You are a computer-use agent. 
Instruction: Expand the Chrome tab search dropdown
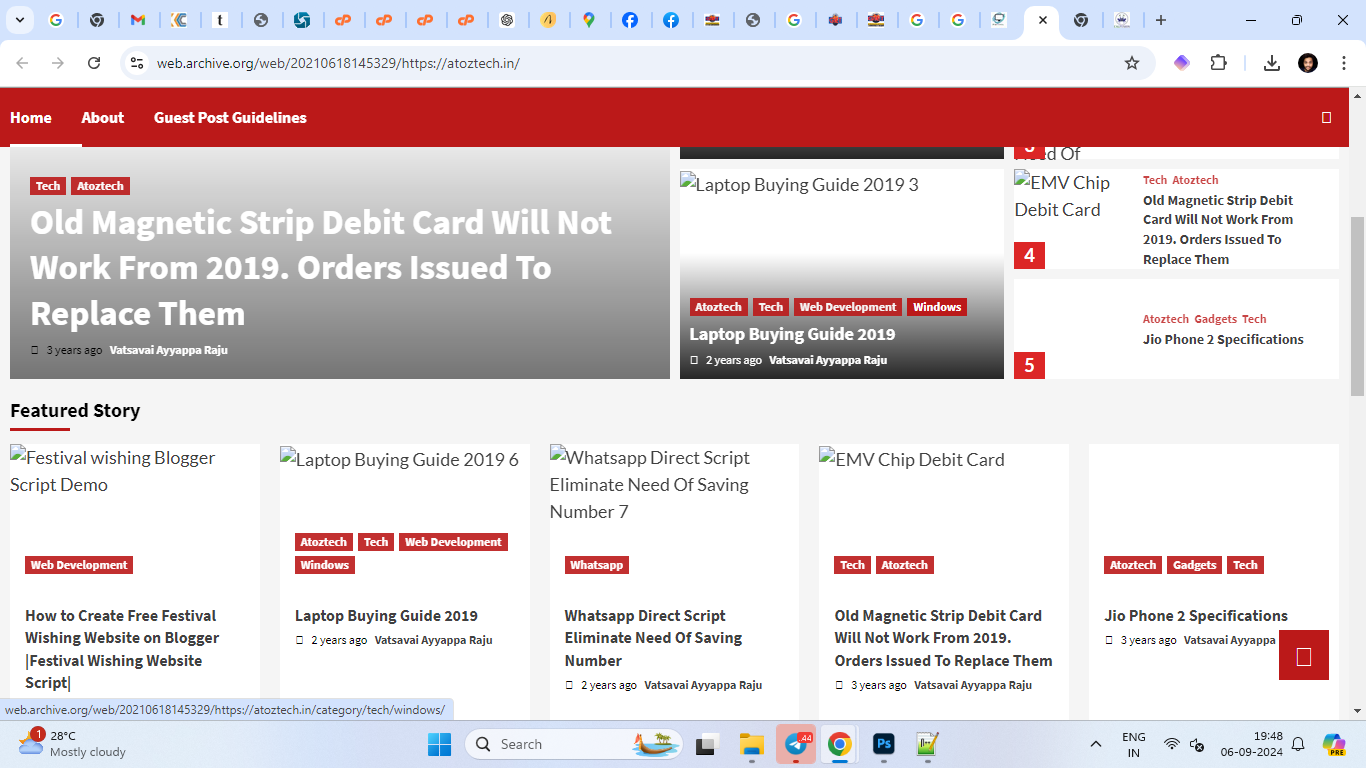pyautogui.click(x=20, y=20)
